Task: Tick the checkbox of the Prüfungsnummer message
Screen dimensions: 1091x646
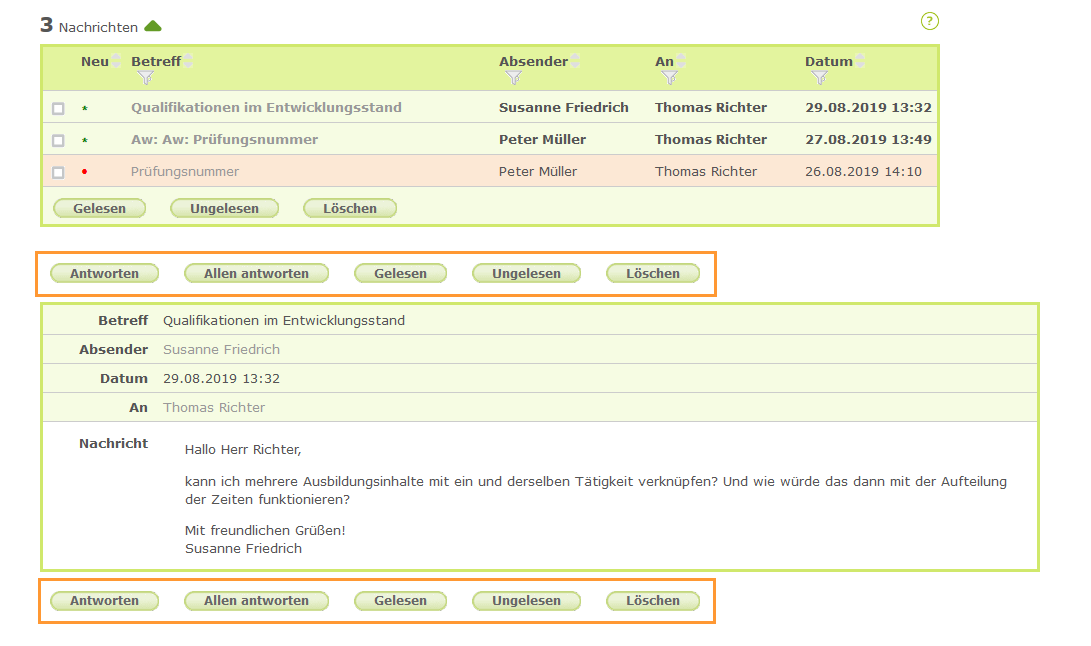Action: [x=58, y=172]
